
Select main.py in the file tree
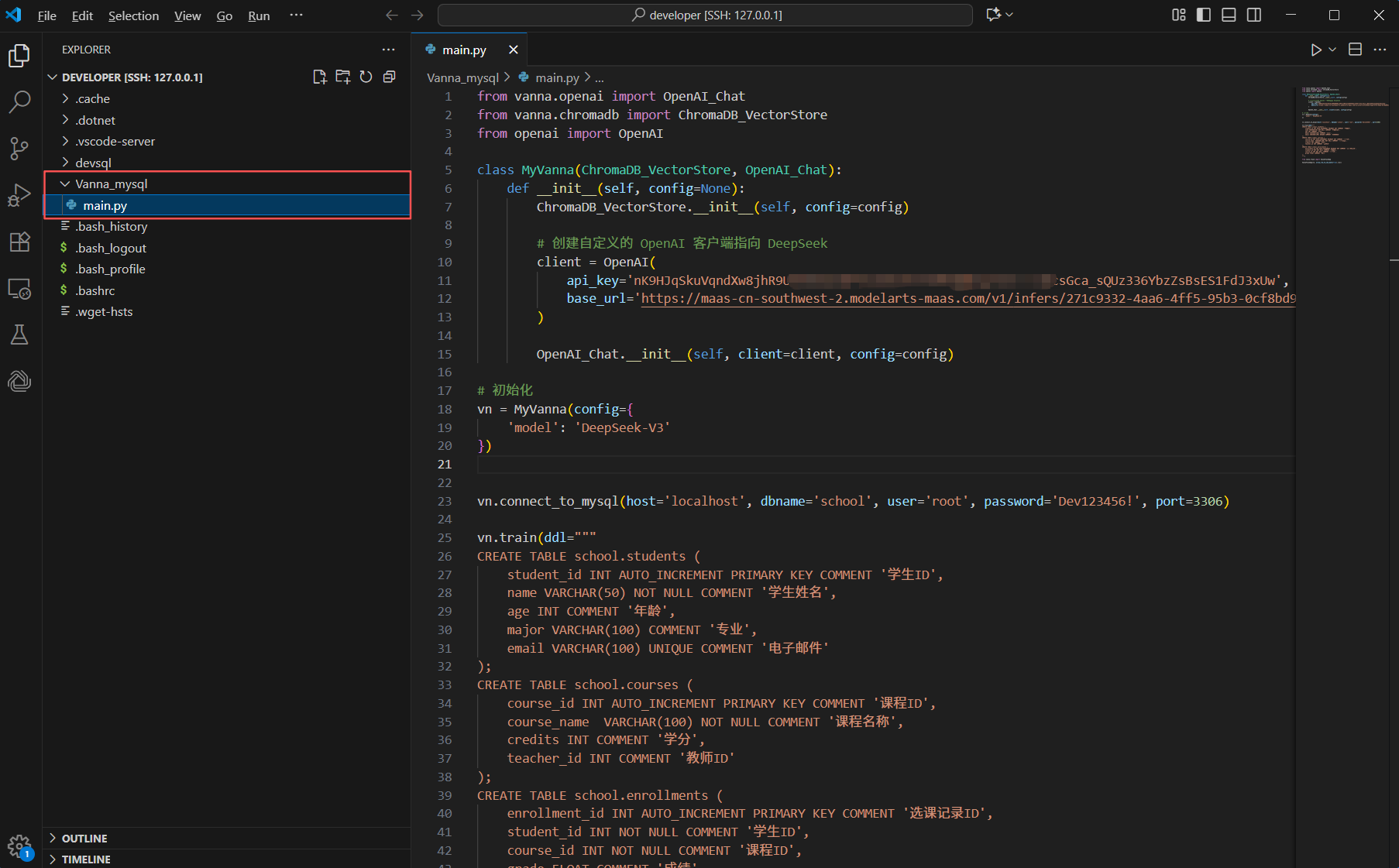(226, 205)
